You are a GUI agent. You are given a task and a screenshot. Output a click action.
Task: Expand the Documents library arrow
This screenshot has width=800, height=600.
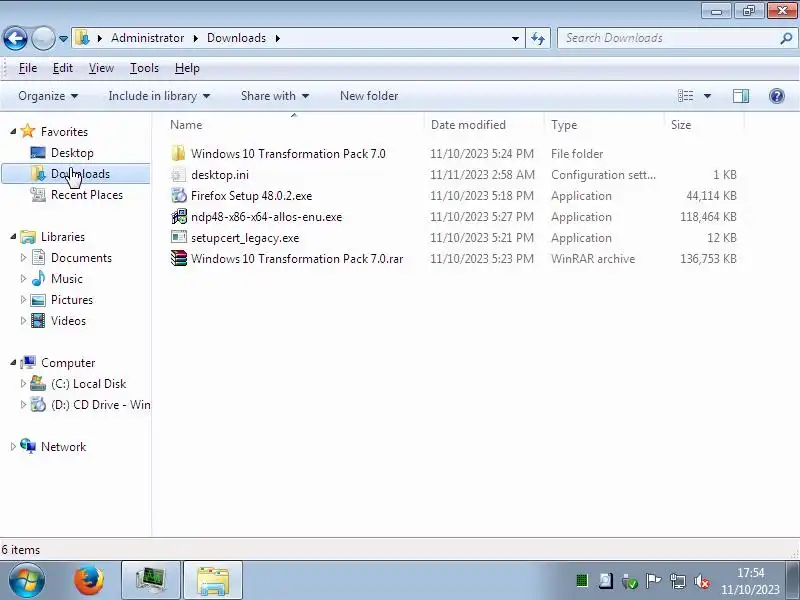(x=23, y=258)
